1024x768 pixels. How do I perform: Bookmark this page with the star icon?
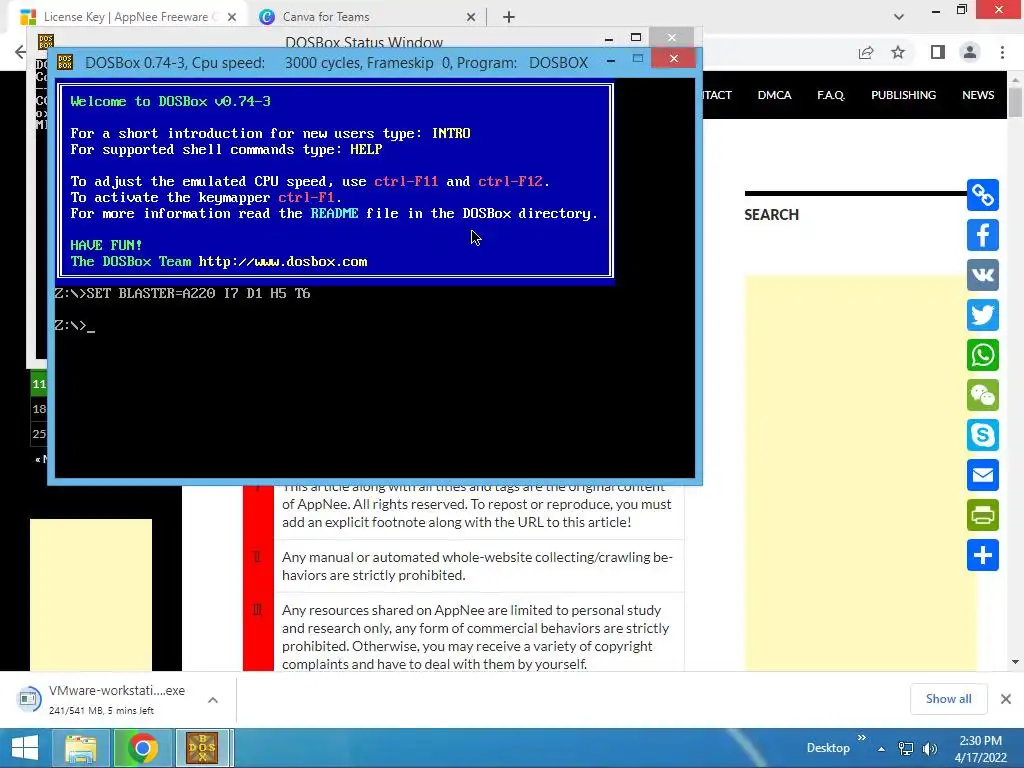(x=898, y=52)
